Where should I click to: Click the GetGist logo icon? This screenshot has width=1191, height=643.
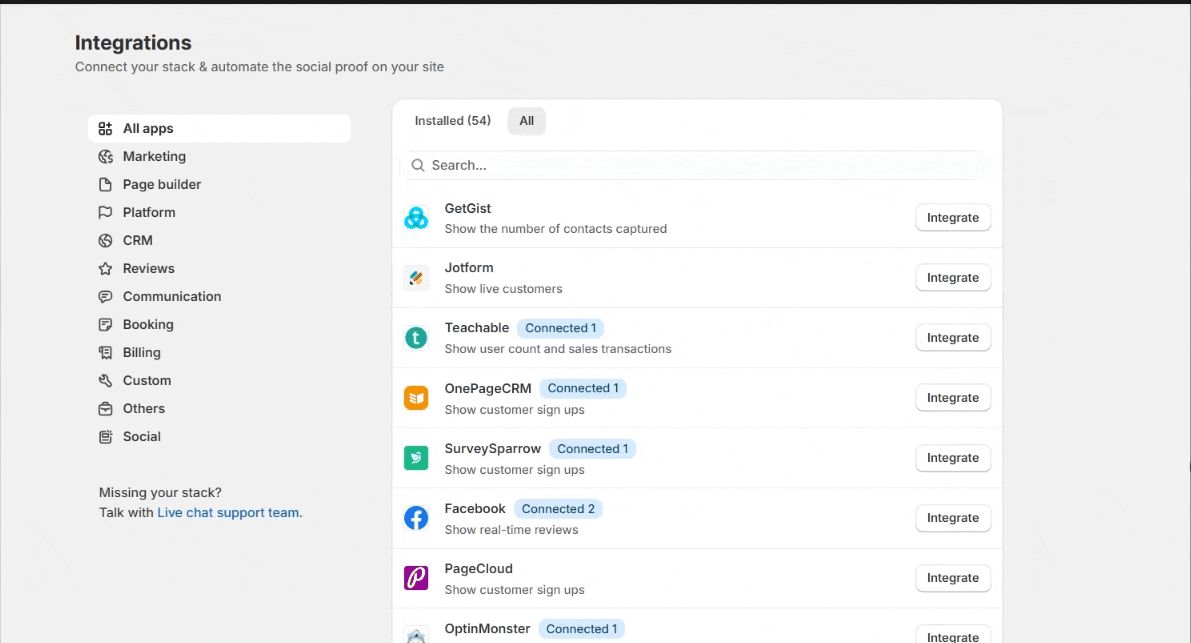pos(416,218)
